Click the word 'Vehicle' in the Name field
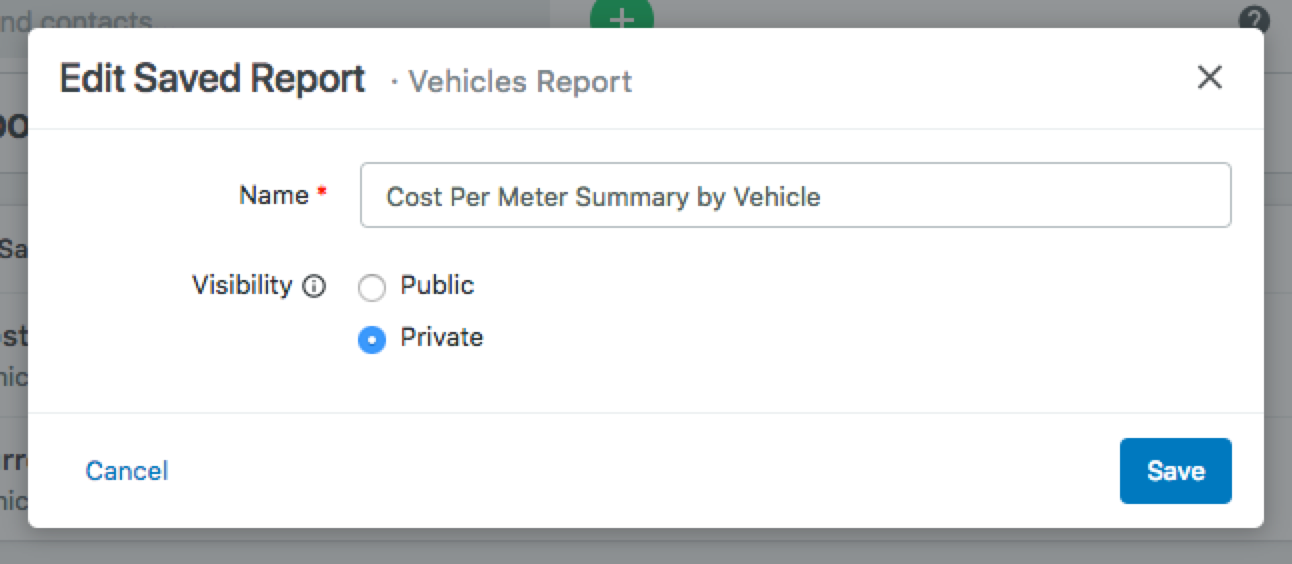Screen dimensions: 1292x564 pos(777,197)
